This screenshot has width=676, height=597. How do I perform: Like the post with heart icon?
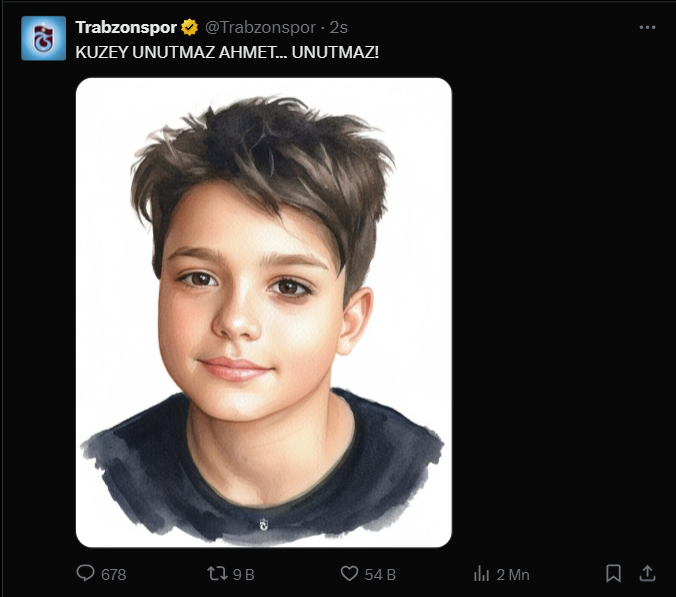[349, 573]
